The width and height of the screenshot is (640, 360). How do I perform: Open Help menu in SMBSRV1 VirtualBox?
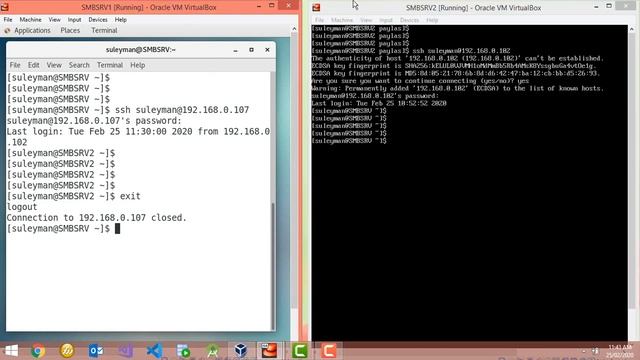click(x=120, y=20)
